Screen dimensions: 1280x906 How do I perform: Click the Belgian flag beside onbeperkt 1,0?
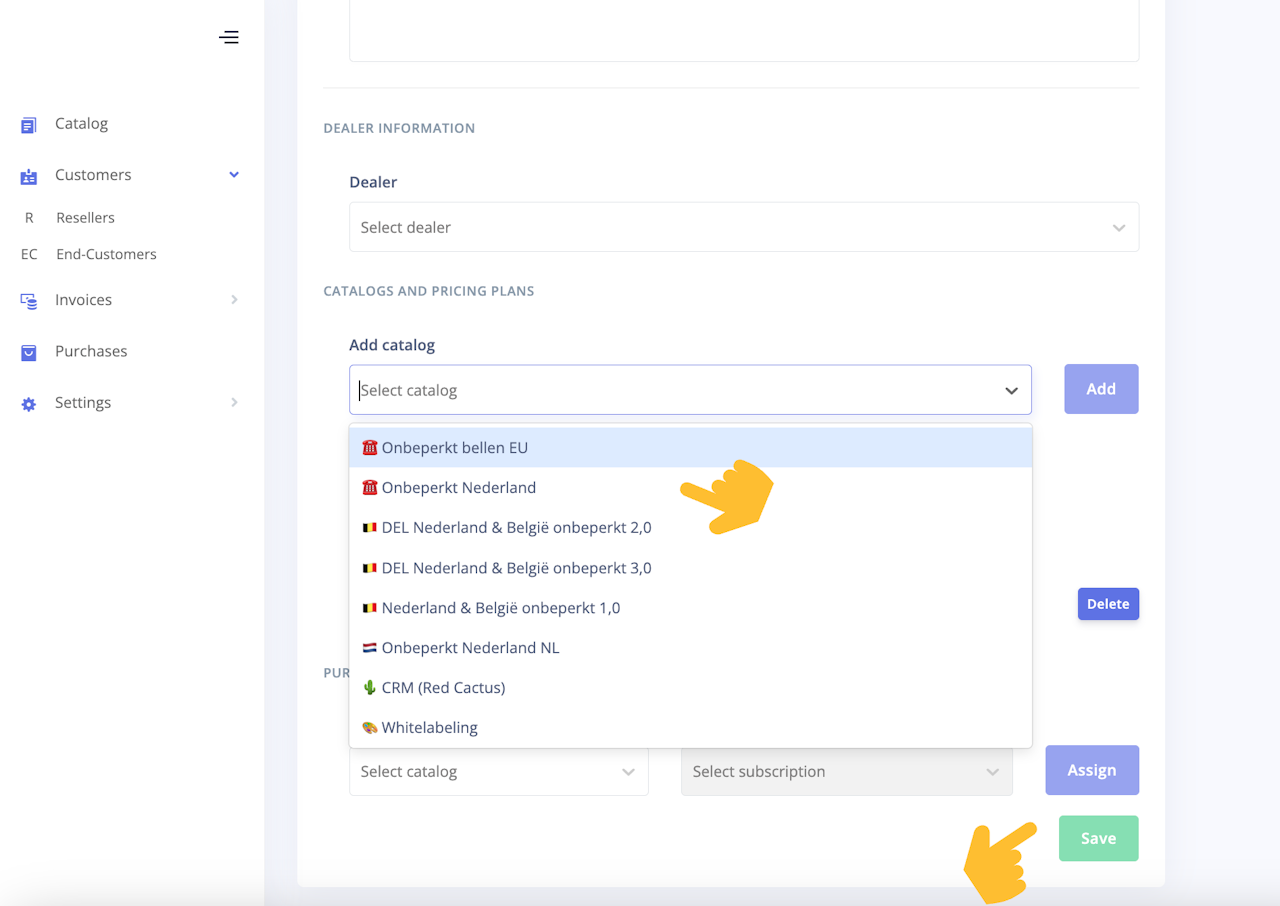tap(369, 608)
